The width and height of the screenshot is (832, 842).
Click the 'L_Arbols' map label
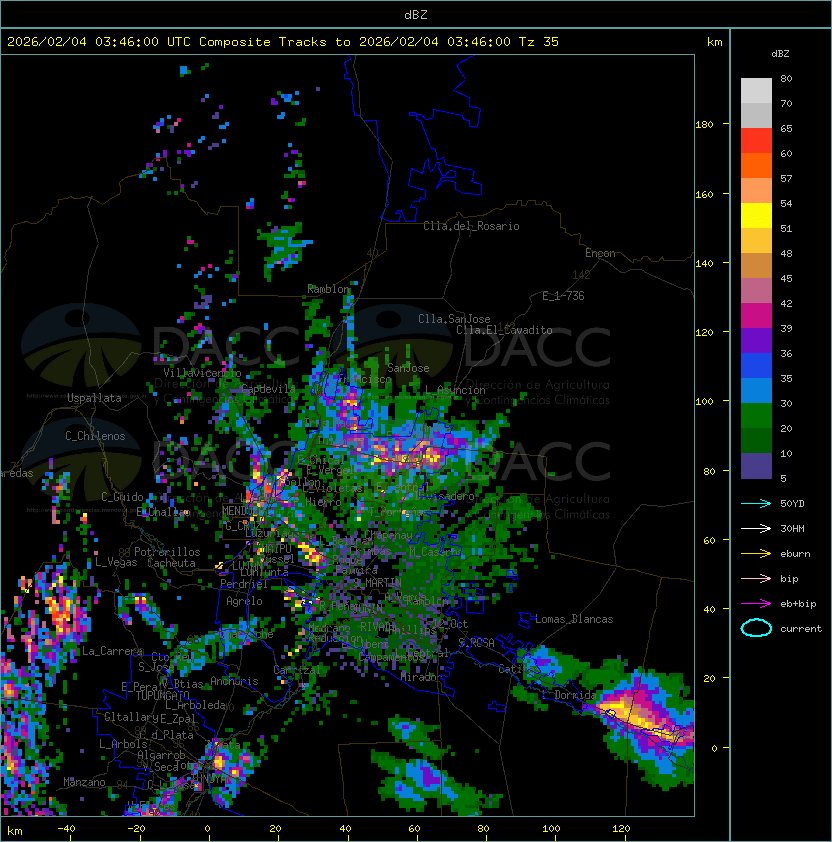(124, 744)
